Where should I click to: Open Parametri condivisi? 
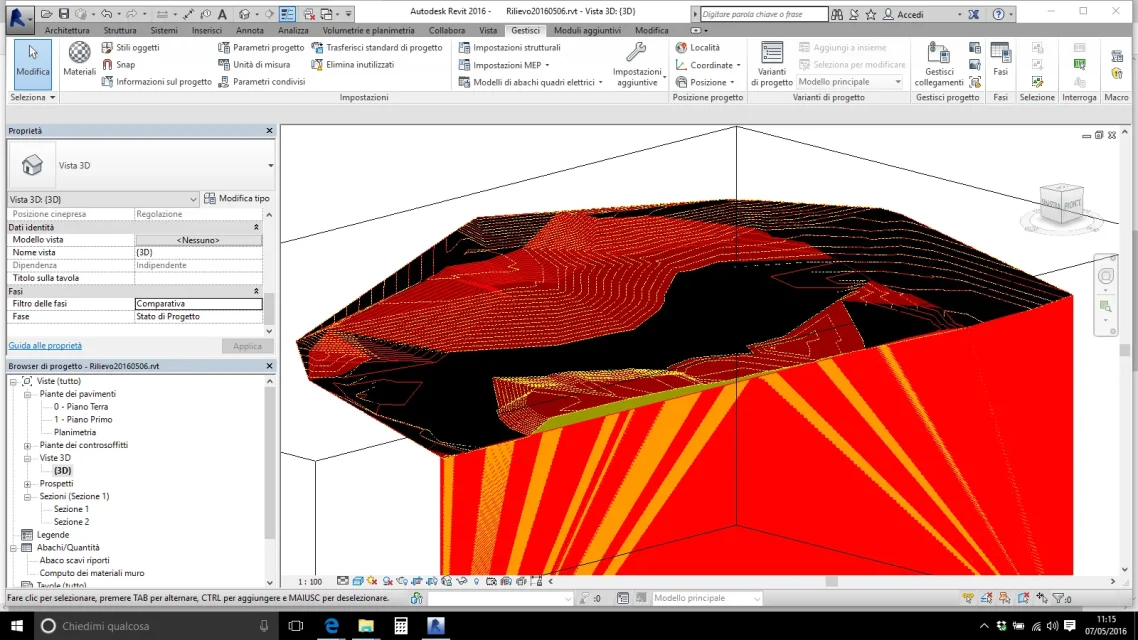click(261, 82)
